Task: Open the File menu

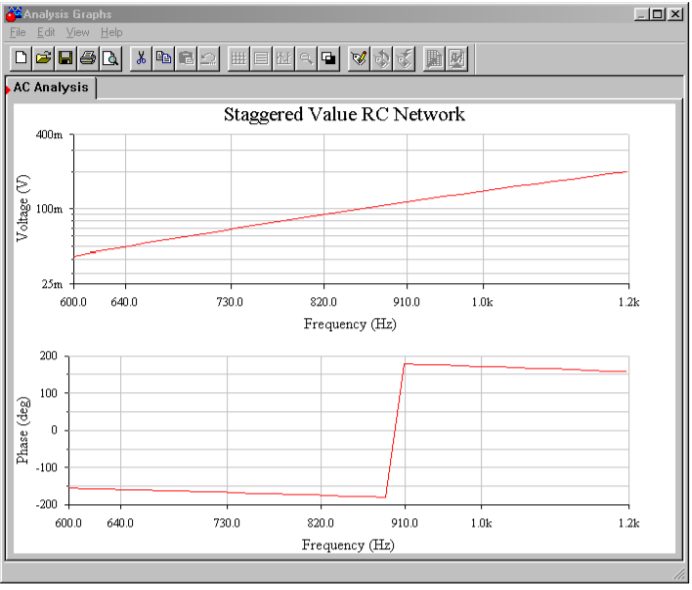Action: [17, 33]
